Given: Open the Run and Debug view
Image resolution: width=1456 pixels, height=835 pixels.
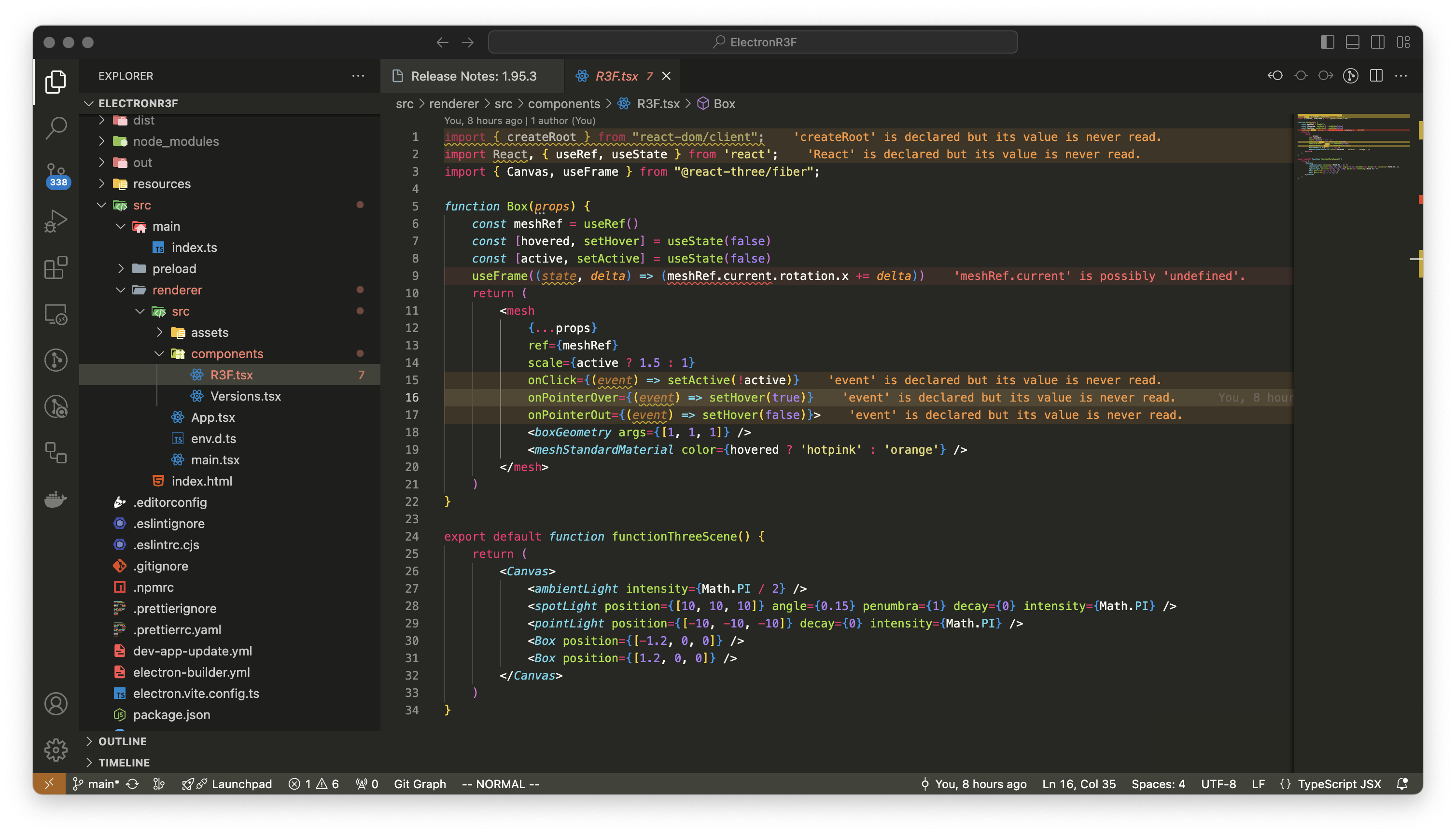Looking at the screenshot, I should (x=56, y=221).
